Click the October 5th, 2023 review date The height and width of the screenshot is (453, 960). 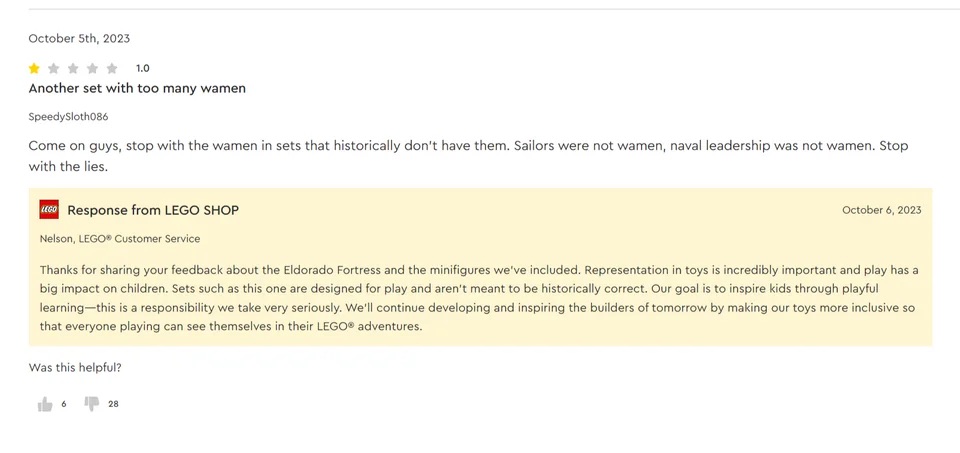[79, 39]
